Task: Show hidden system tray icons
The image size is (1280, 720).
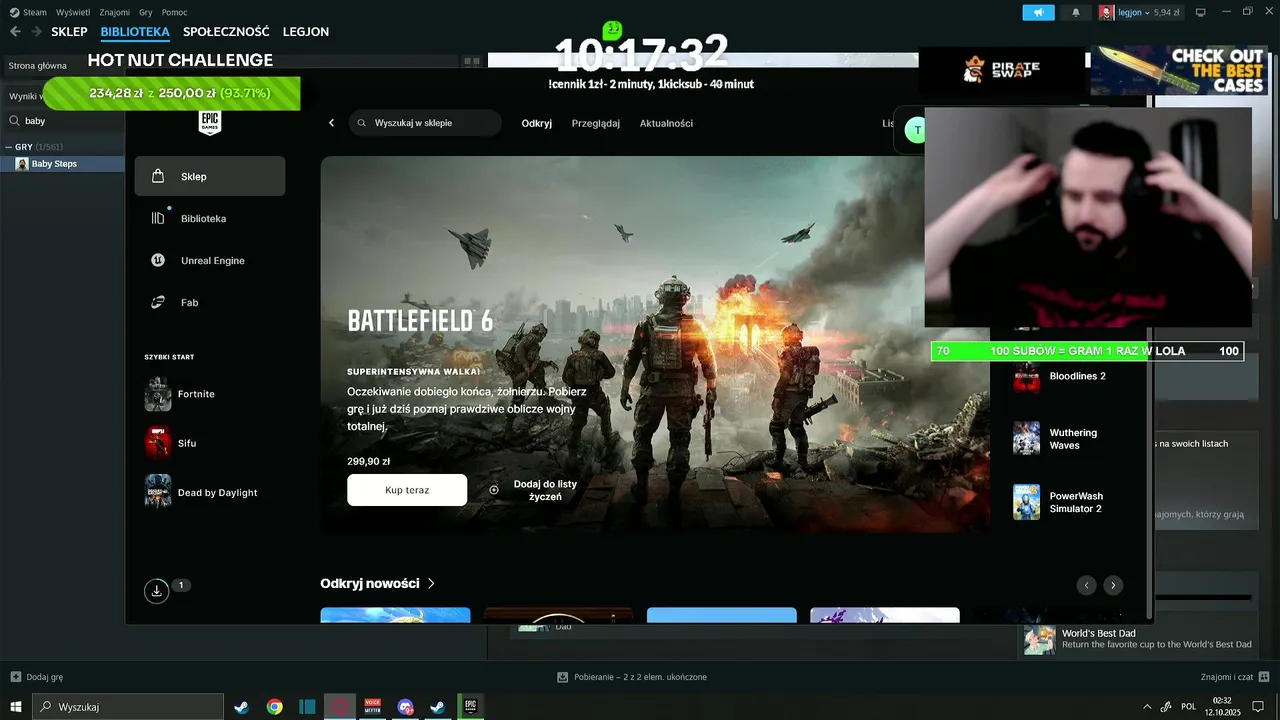Action: click(x=1146, y=707)
